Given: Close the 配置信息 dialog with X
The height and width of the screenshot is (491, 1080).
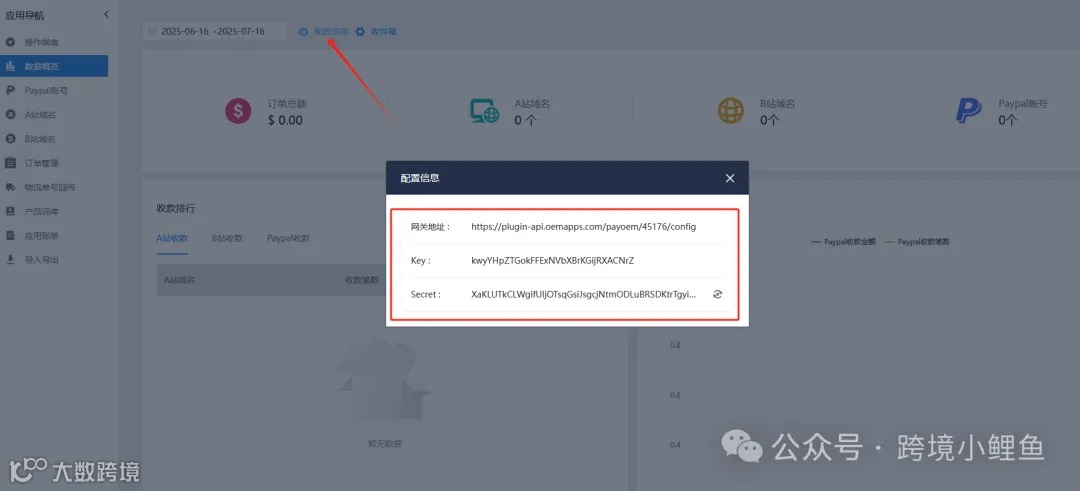Looking at the screenshot, I should 730,178.
